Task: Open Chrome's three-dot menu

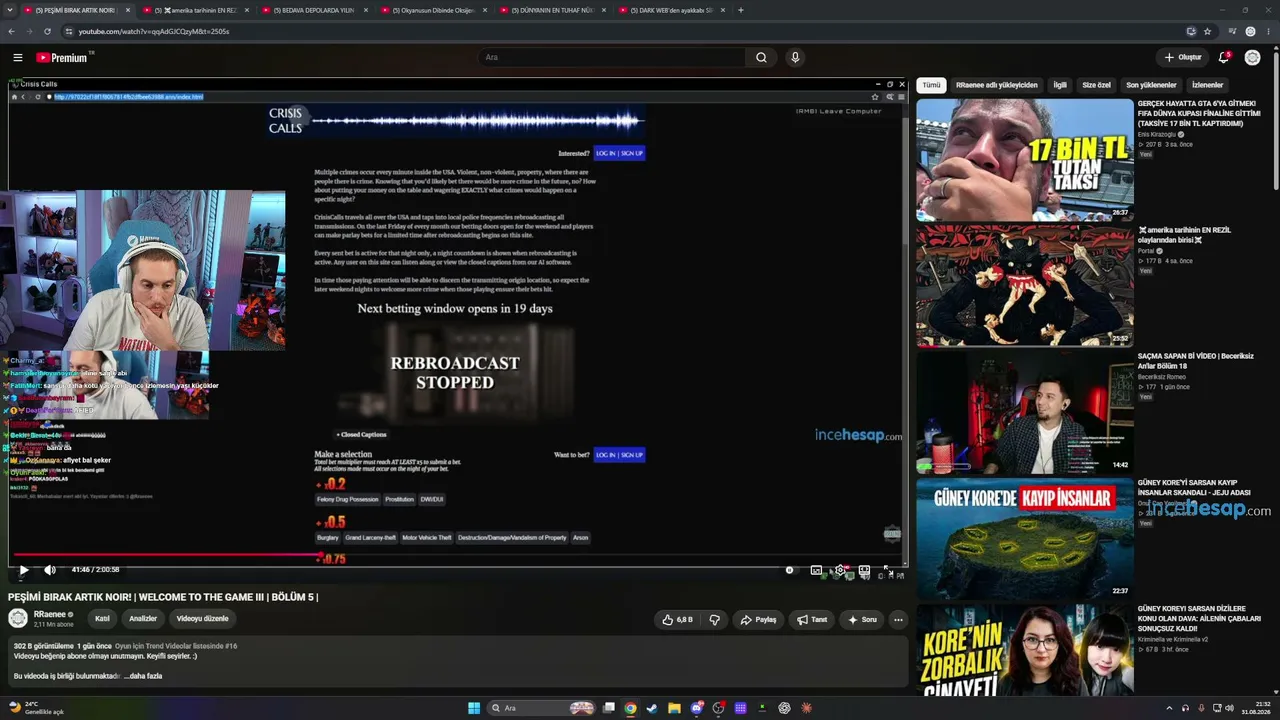Action: point(1268,31)
